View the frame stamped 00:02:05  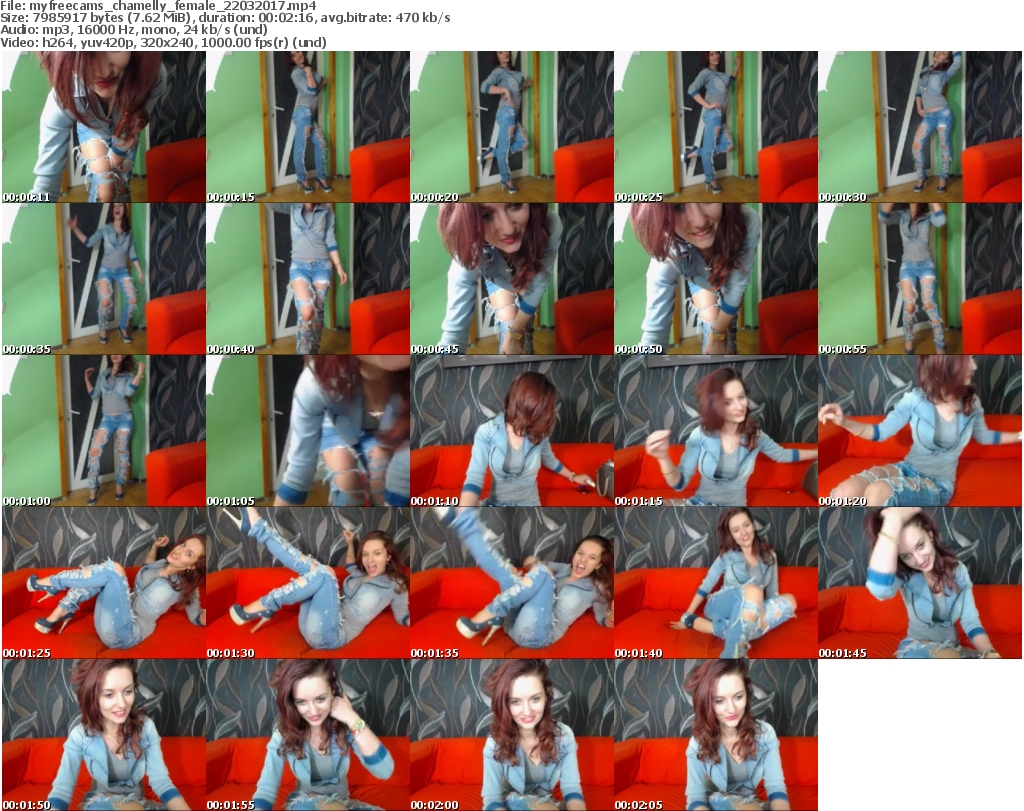(716, 735)
